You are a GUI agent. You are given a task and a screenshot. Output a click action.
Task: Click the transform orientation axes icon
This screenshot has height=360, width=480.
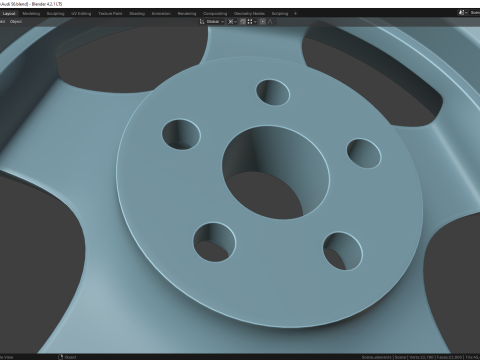click(x=202, y=21)
